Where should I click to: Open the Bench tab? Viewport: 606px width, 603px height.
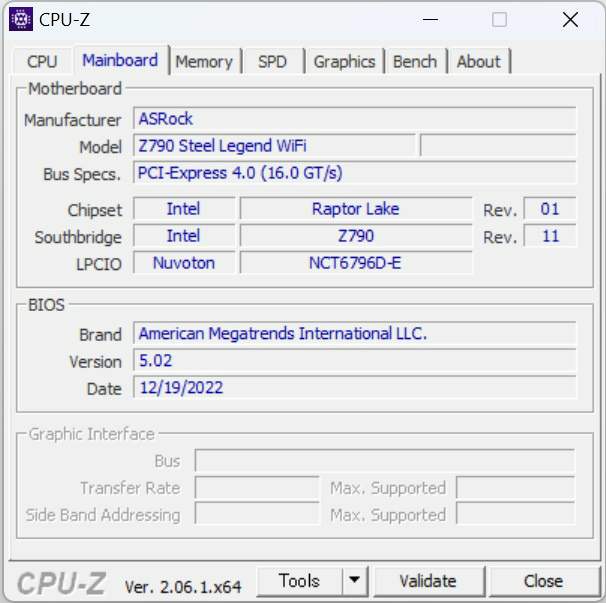(x=415, y=61)
